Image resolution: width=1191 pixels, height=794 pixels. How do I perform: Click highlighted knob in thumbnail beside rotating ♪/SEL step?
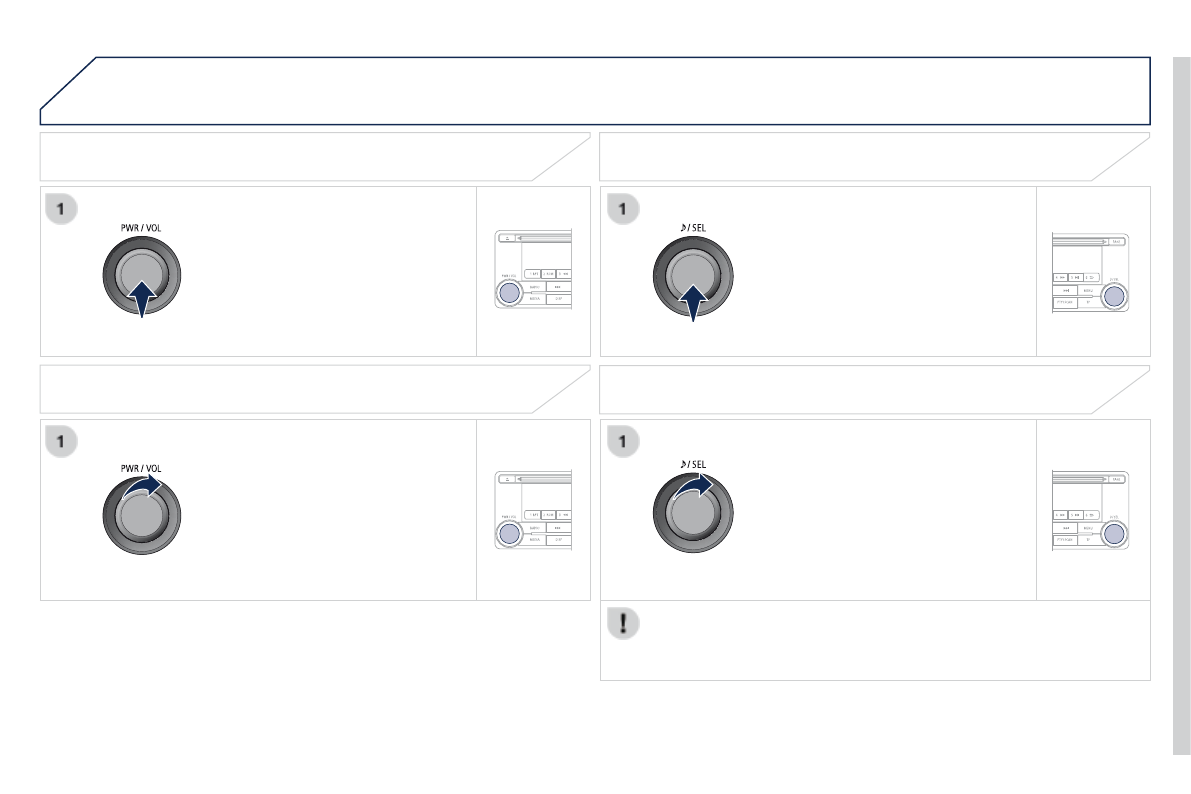[x=1113, y=533]
